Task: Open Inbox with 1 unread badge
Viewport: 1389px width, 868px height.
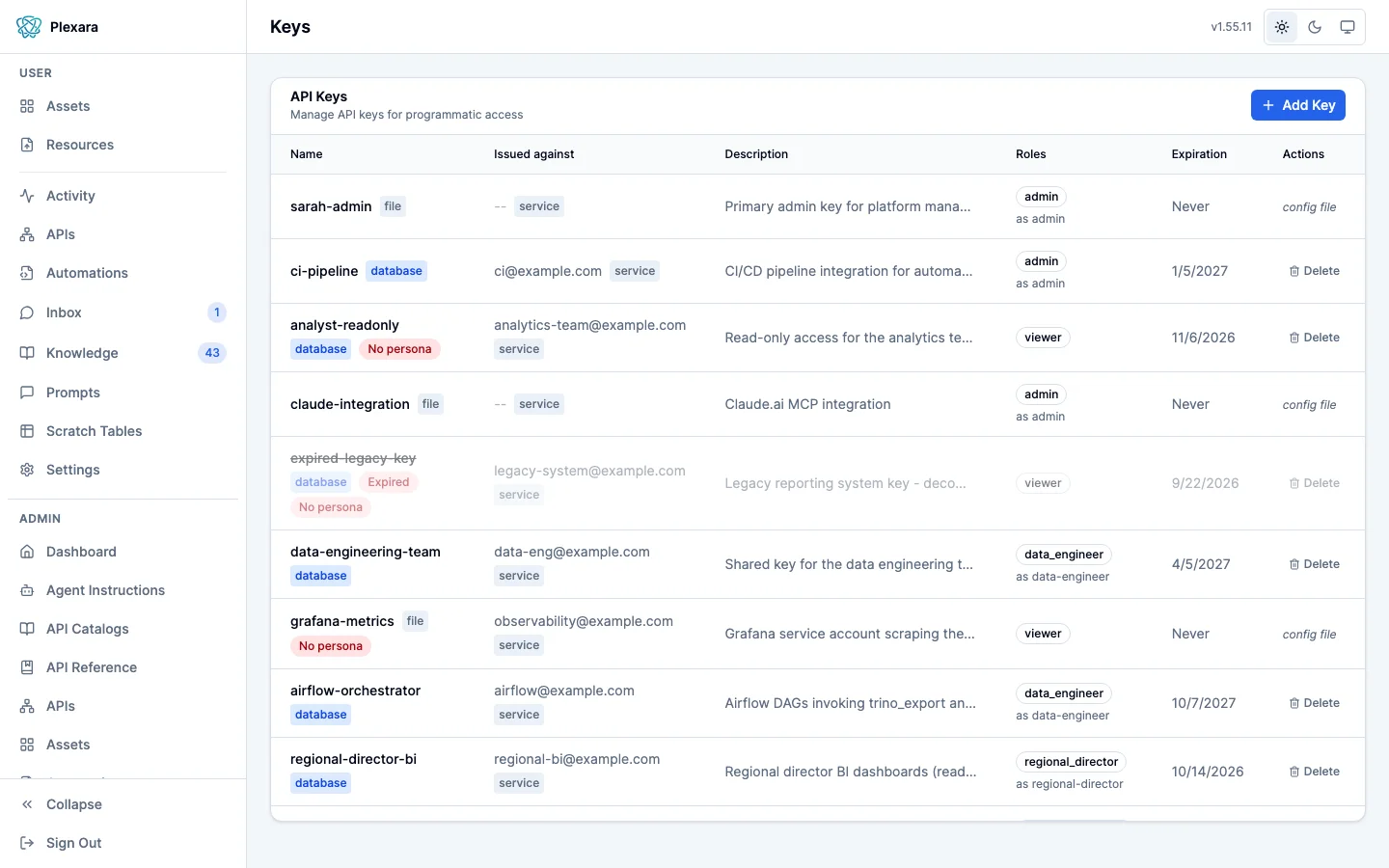Action: (123, 312)
